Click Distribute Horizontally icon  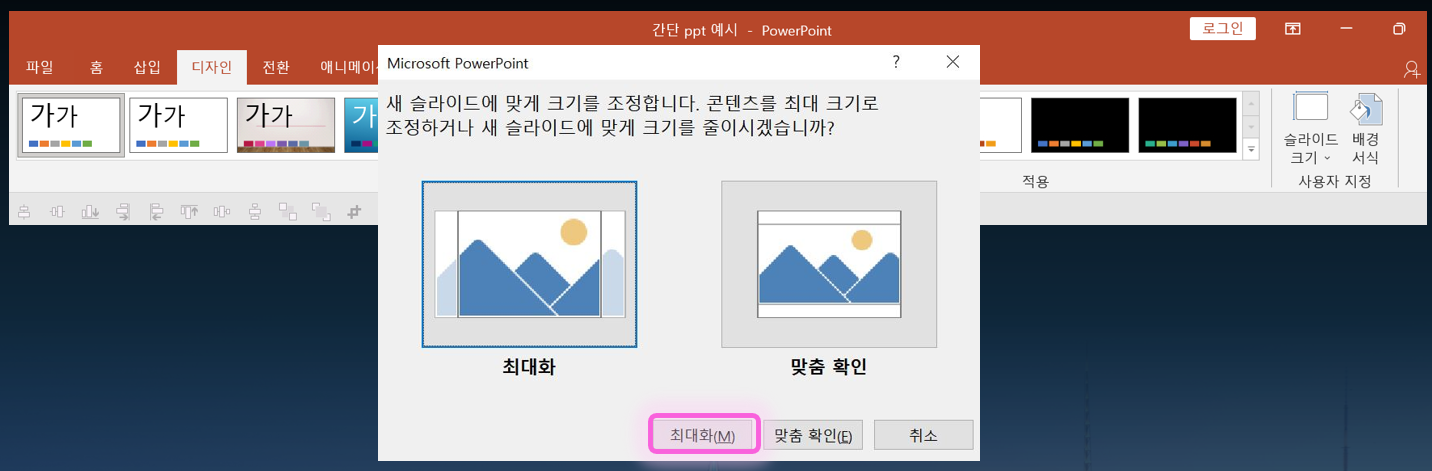222,212
